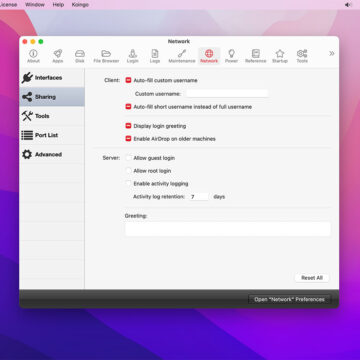Enable Allow guest login checkbox
This screenshot has height=360, width=360.
(128, 158)
